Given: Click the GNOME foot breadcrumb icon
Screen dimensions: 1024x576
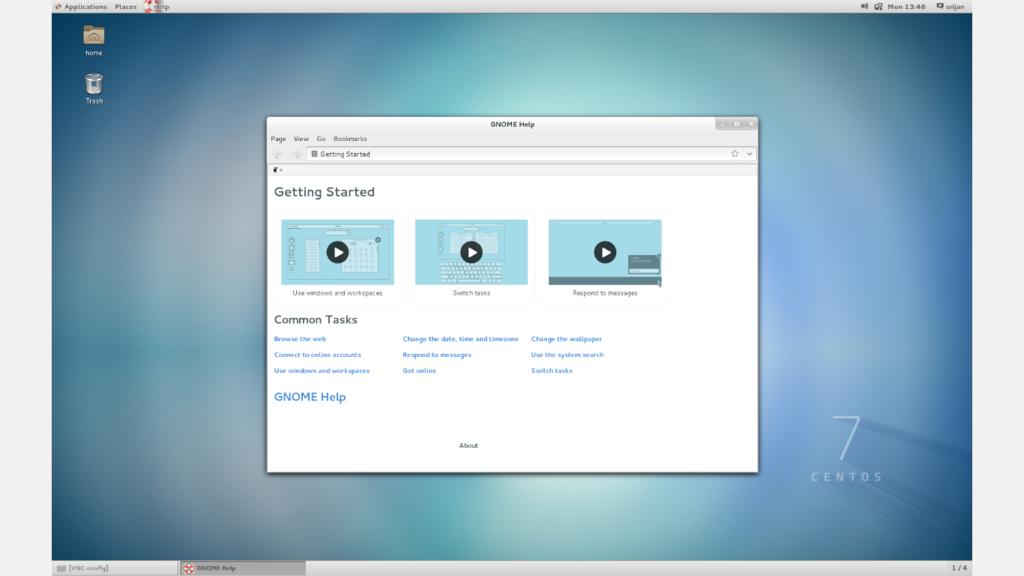Looking at the screenshot, I should 276,169.
